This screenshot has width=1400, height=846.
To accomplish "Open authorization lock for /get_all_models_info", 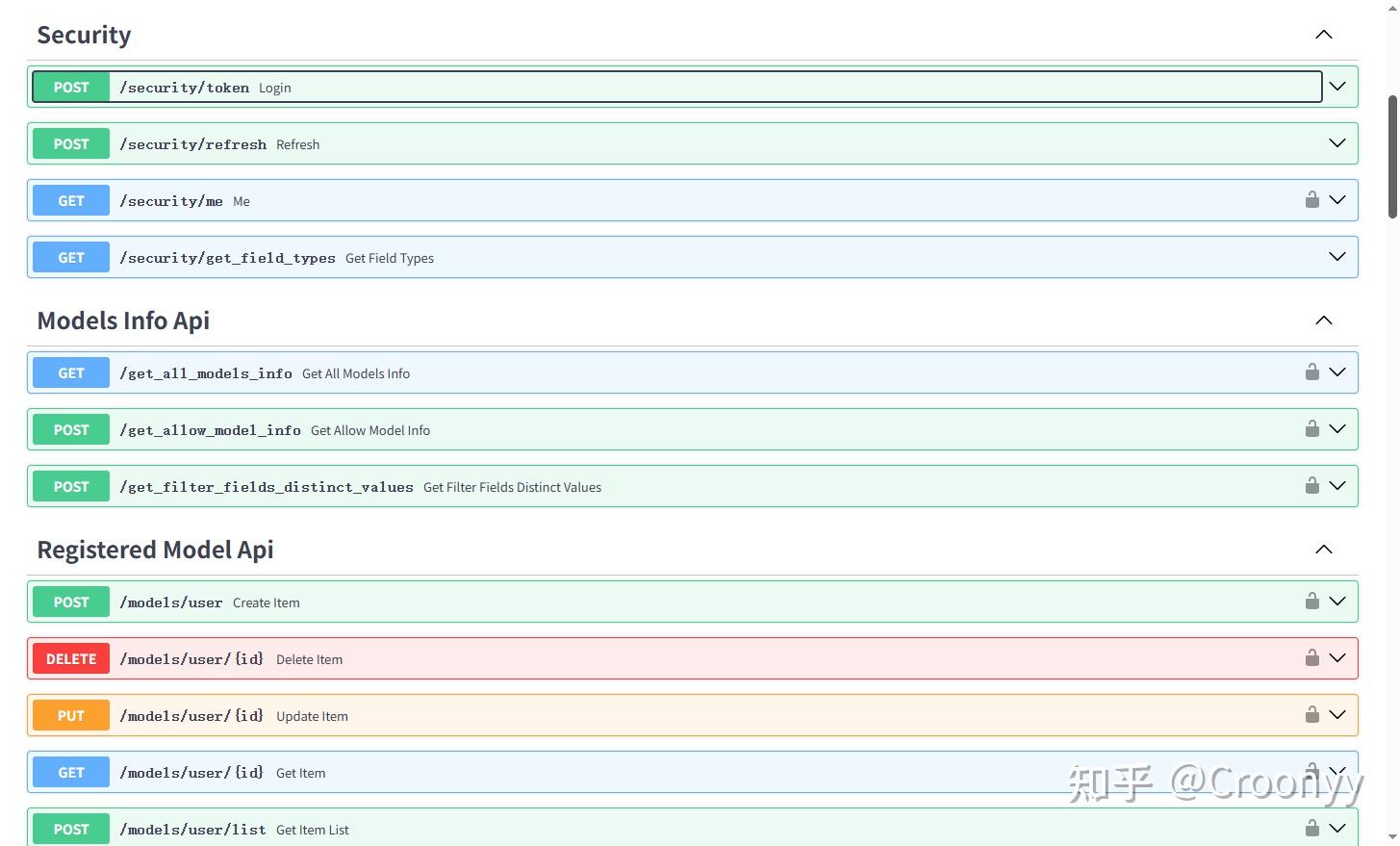I will [1312, 372].
